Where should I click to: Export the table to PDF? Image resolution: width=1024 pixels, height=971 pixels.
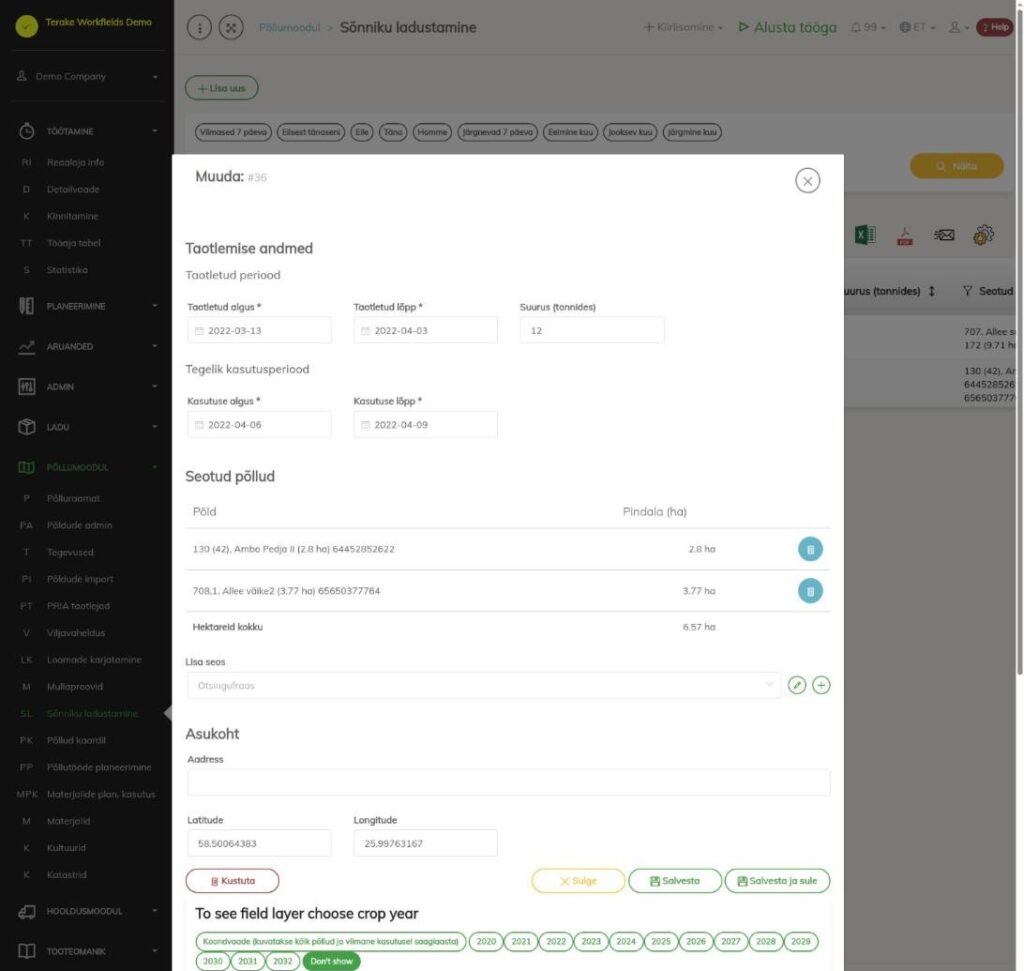(x=904, y=235)
